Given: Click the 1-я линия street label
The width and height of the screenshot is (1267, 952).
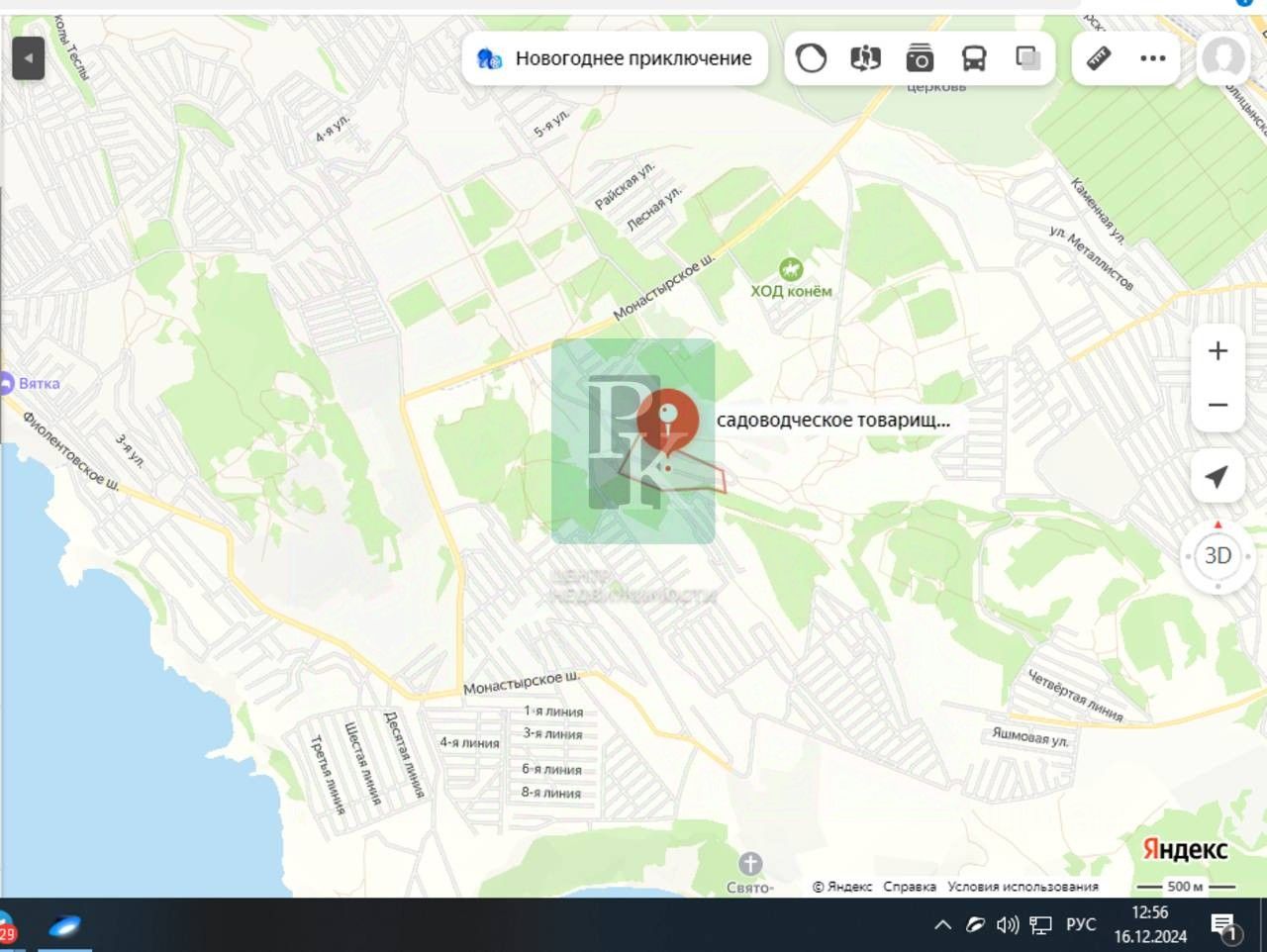Looking at the screenshot, I should coord(553,712).
